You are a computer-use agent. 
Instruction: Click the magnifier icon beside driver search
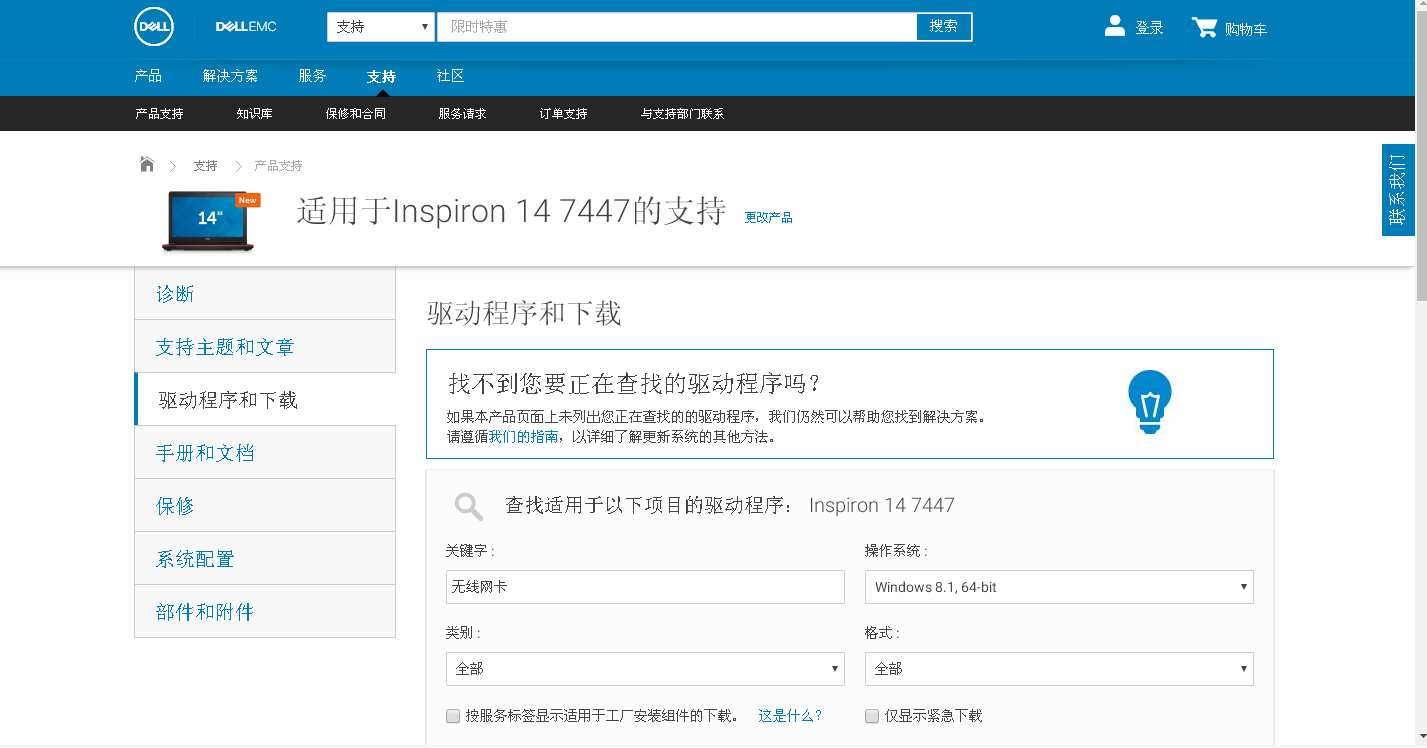pyautogui.click(x=468, y=506)
